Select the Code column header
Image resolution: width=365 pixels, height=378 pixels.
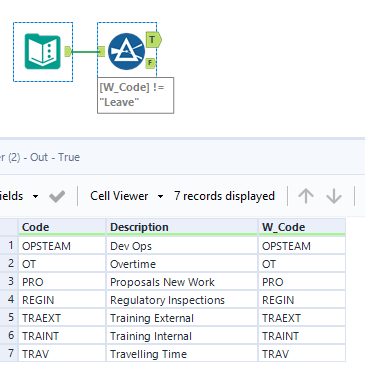[62, 227]
